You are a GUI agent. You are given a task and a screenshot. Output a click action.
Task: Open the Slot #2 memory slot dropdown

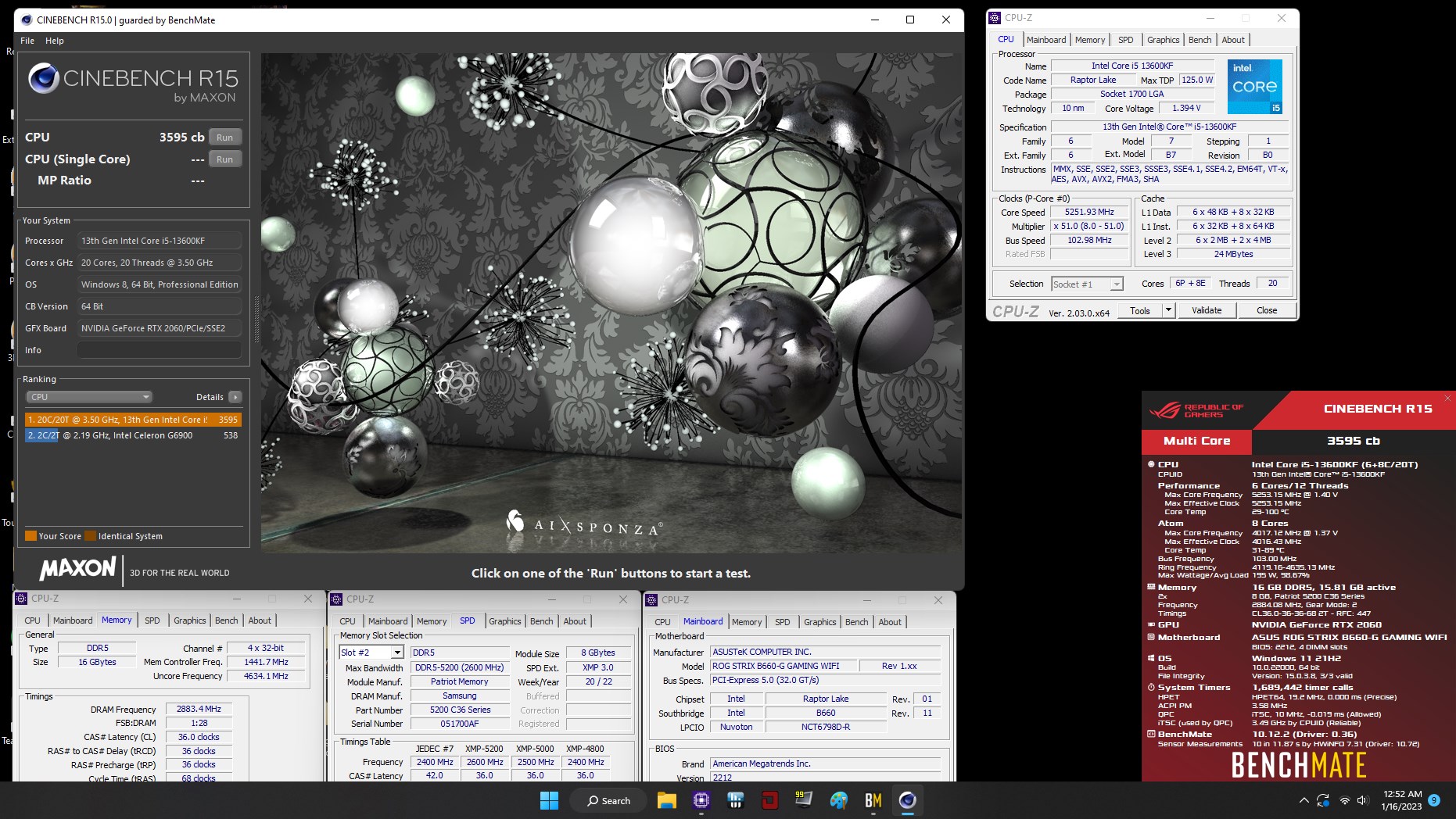point(371,653)
